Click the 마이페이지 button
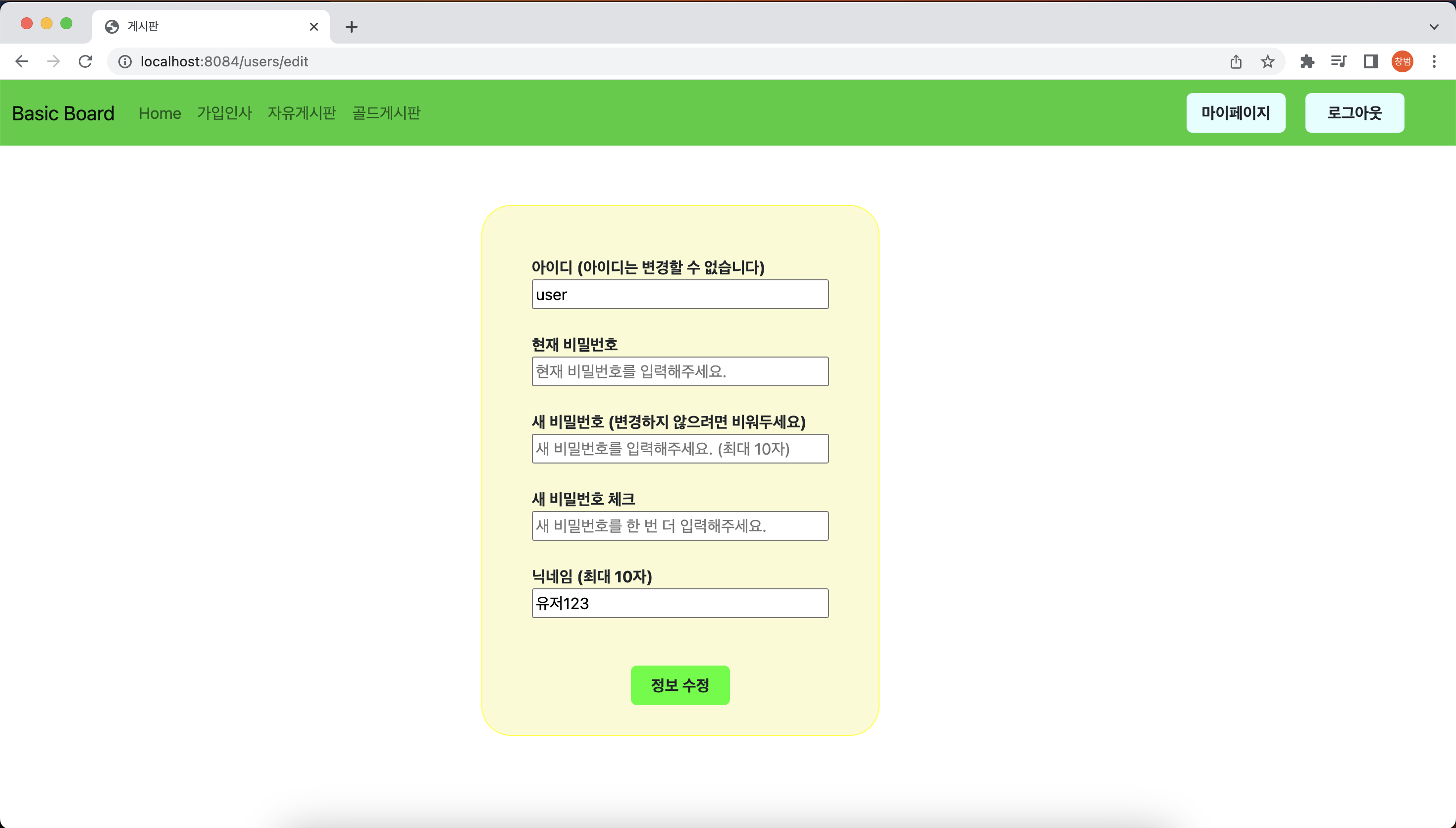 [x=1236, y=113]
